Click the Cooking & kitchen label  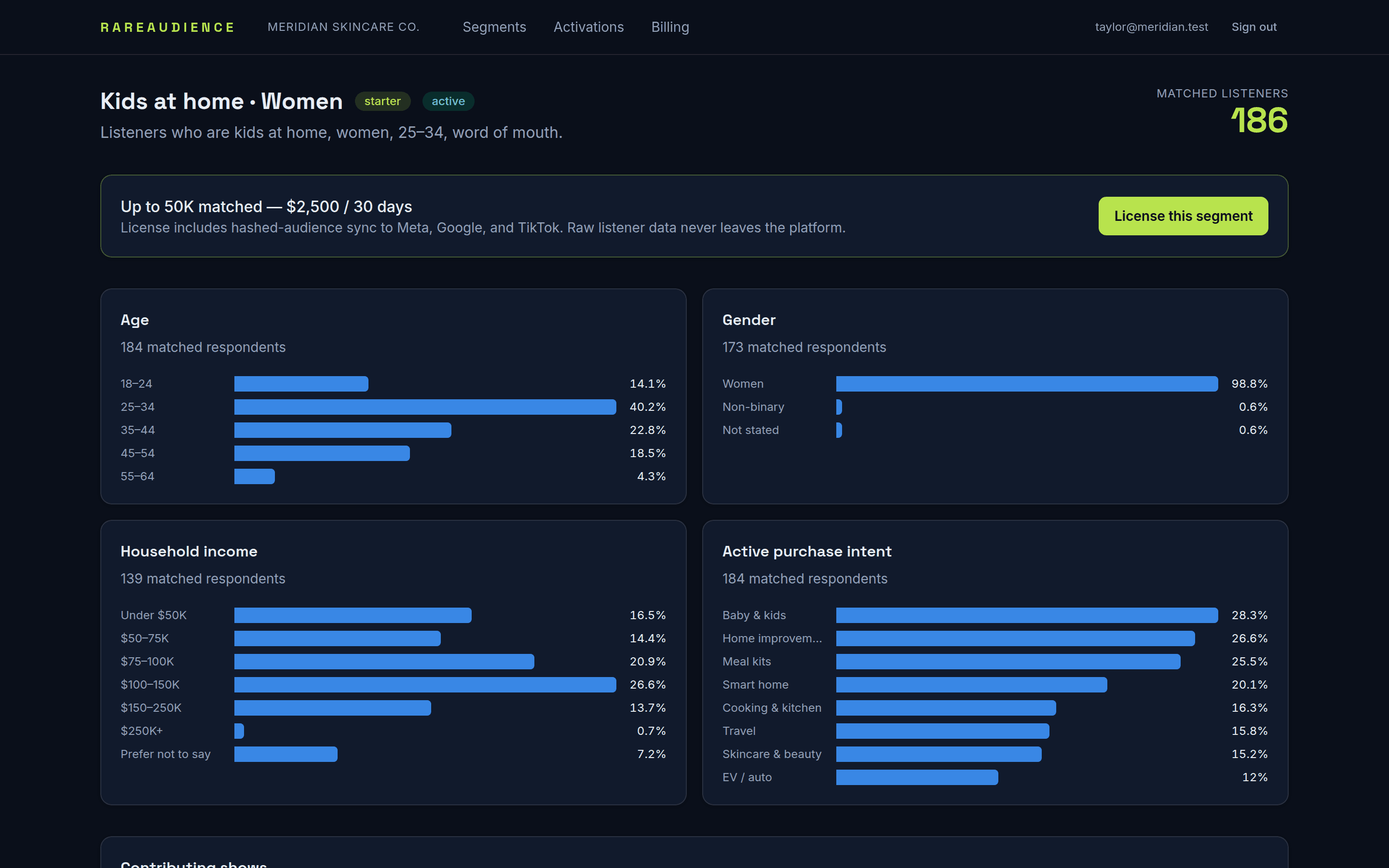771,708
